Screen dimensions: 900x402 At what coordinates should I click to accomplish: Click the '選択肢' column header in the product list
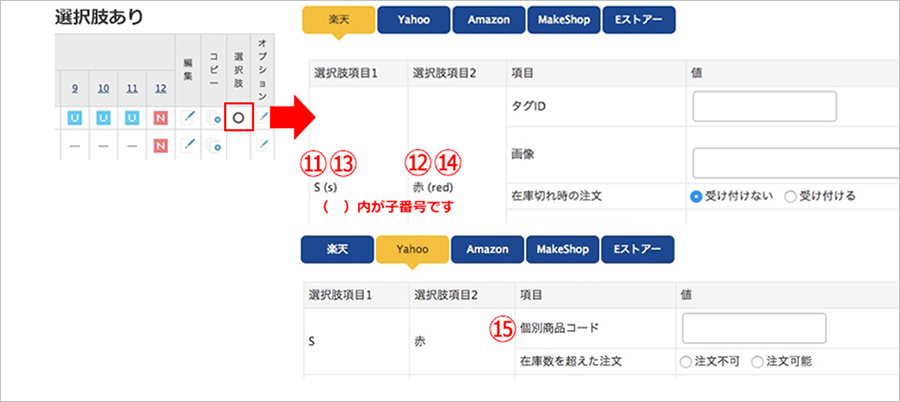(x=239, y=71)
